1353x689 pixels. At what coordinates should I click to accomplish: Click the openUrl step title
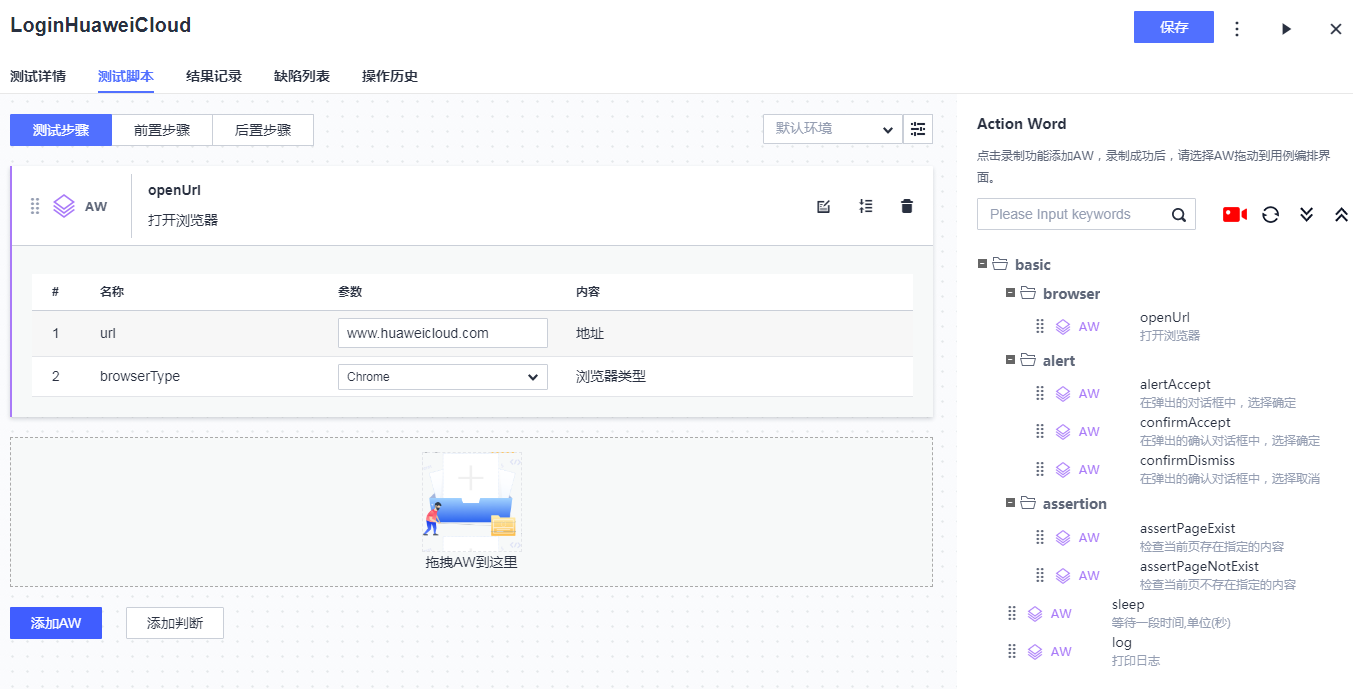[x=175, y=190]
